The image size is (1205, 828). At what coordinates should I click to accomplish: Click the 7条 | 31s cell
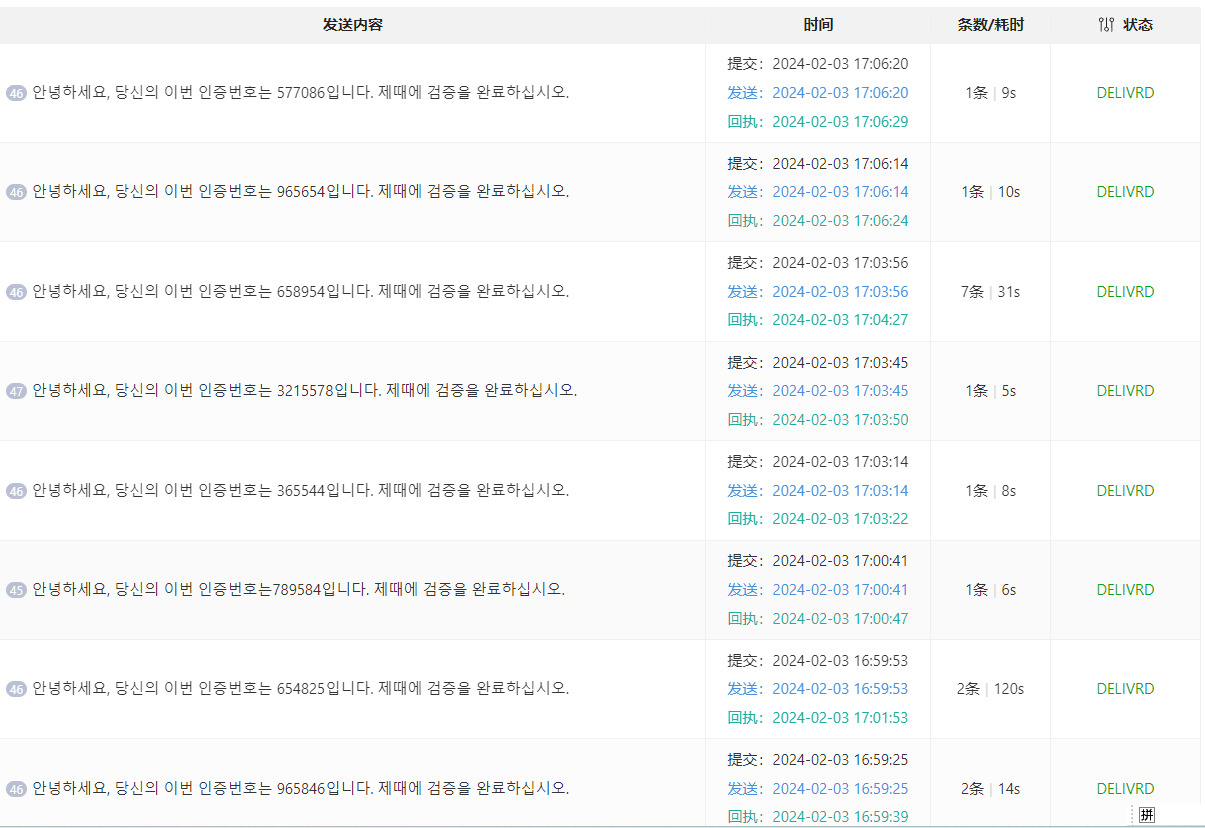[990, 292]
